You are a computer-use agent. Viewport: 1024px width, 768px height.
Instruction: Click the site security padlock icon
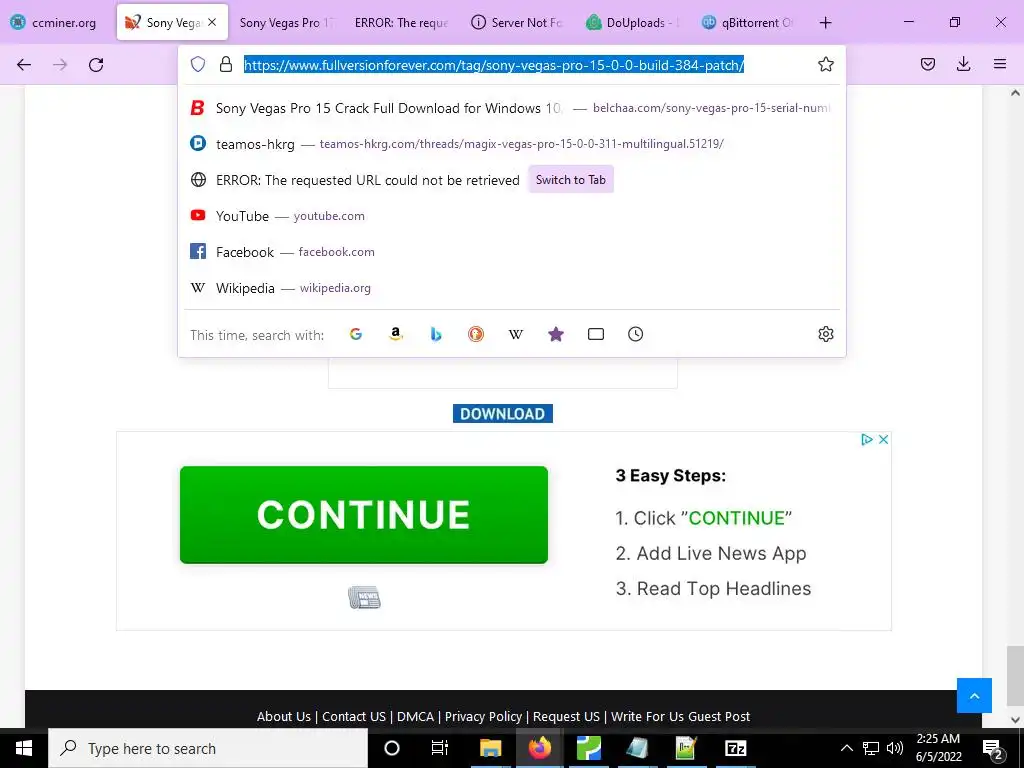pyautogui.click(x=226, y=64)
